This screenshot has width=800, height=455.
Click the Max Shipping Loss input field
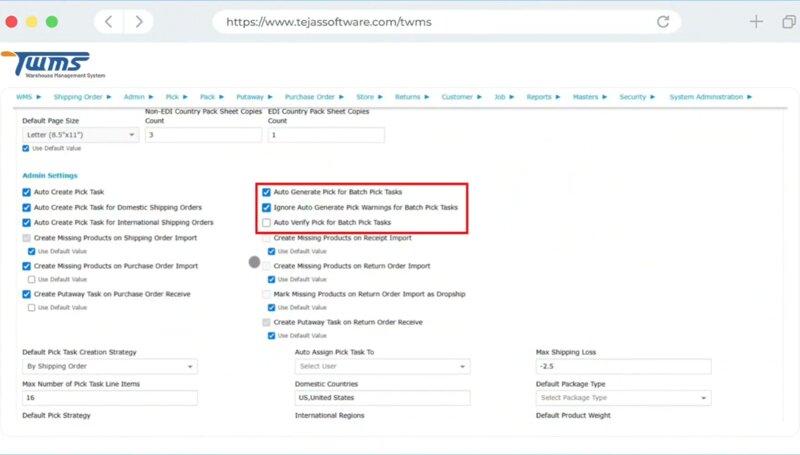coord(622,367)
